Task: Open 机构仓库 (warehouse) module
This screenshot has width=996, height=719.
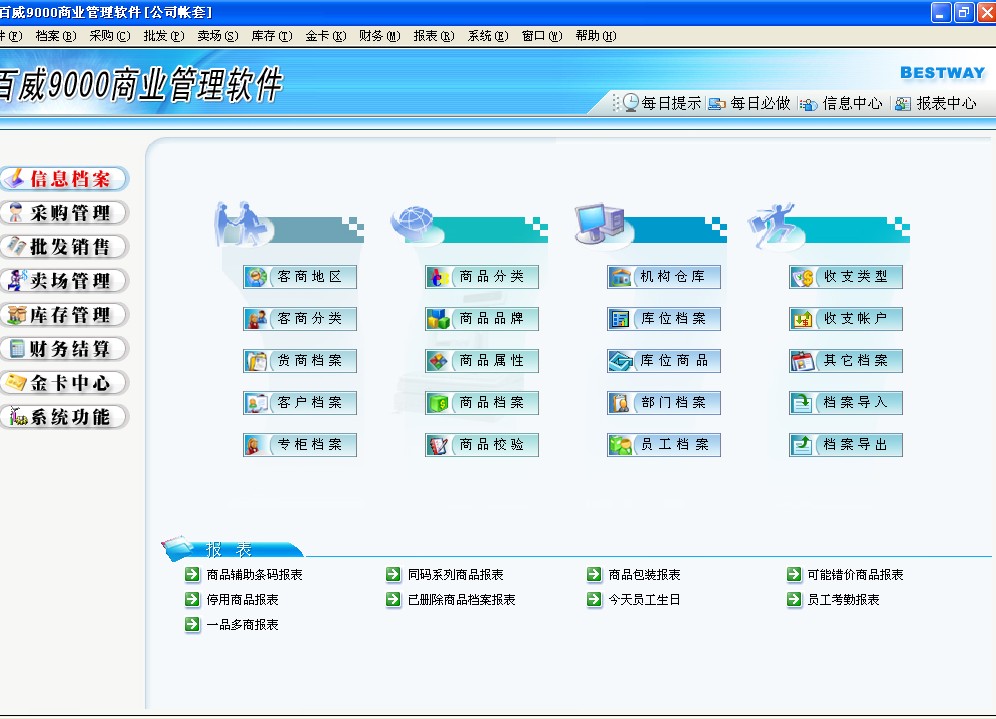Action: [x=664, y=277]
